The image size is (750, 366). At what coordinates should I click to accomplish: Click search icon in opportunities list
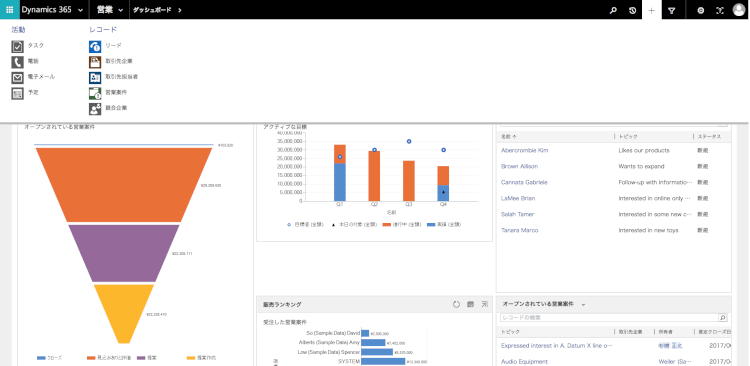pyautogui.click(x=722, y=318)
